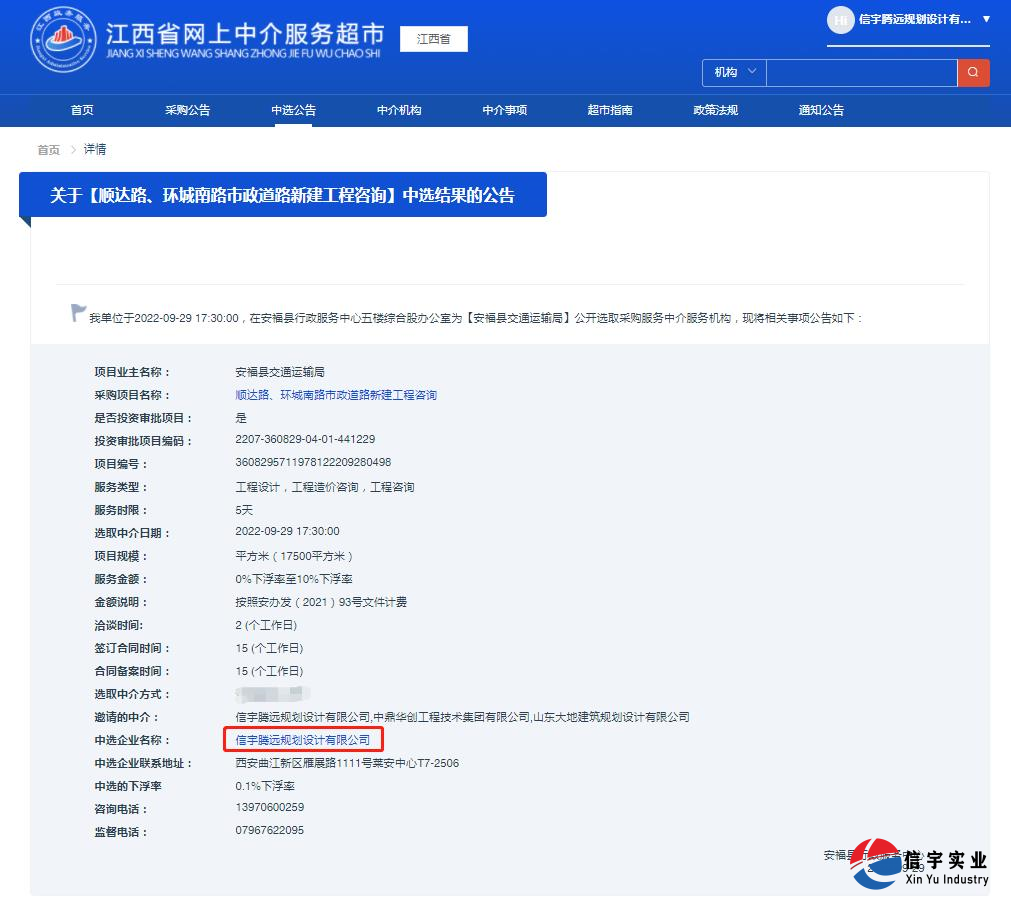Click the 顺达路、环城南路 project name link
The image size is (1011, 905).
coord(335,394)
